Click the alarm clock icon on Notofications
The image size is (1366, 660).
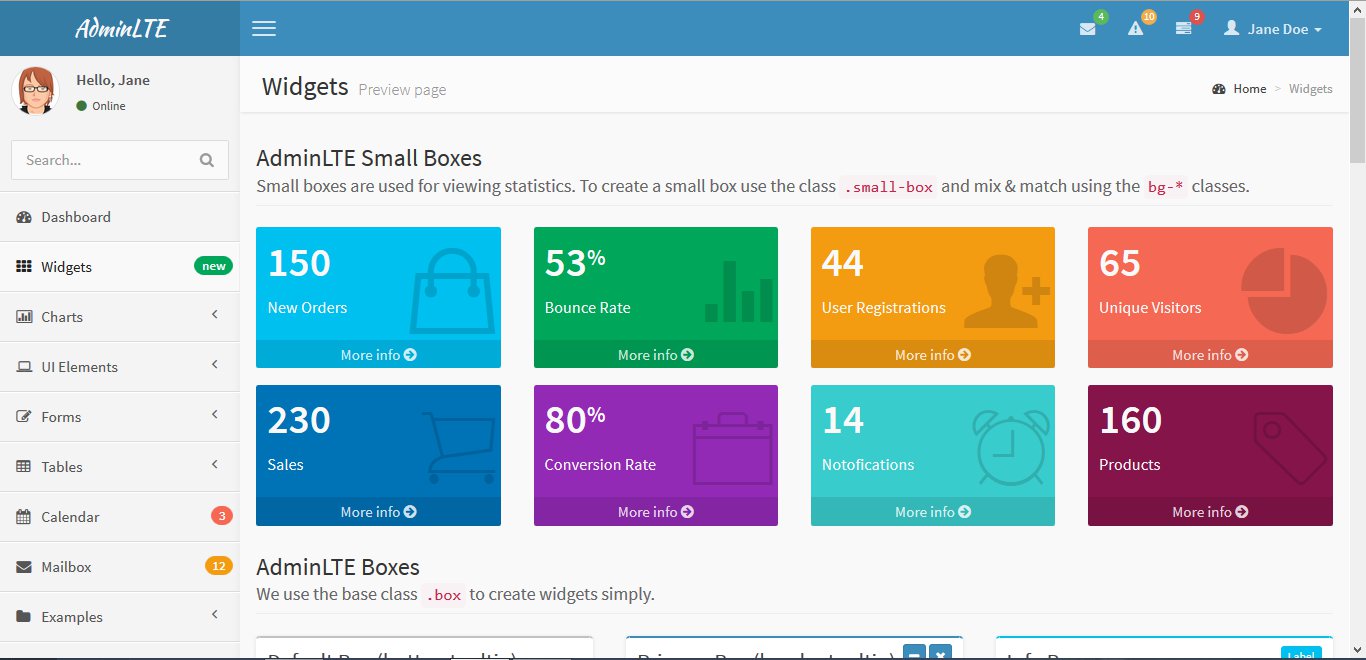(1011, 448)
